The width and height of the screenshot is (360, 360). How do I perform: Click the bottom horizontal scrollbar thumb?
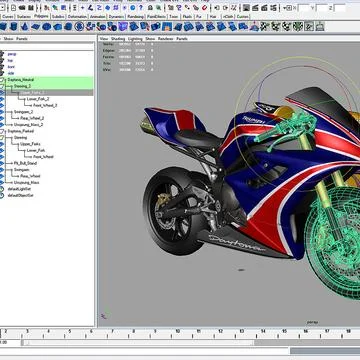(325, 351)
